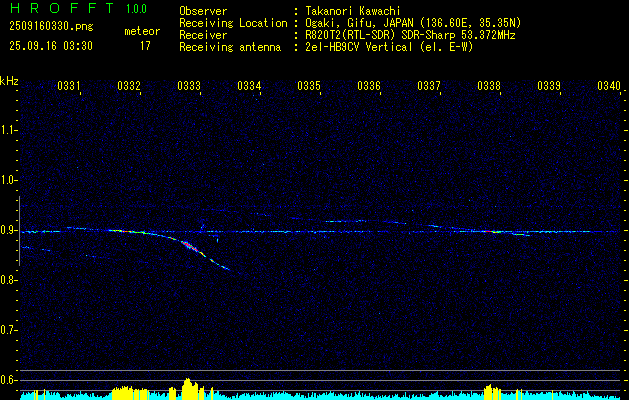Click the Receiver label
This screenshot has width=629, height=400.
[x=203, y=35]
